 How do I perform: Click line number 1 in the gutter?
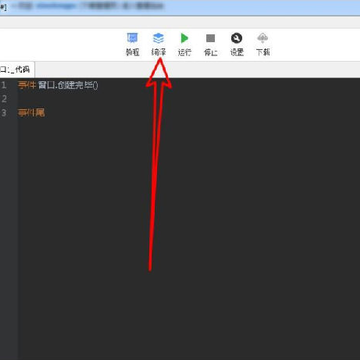pyautogui.click(x=4, y=86)
